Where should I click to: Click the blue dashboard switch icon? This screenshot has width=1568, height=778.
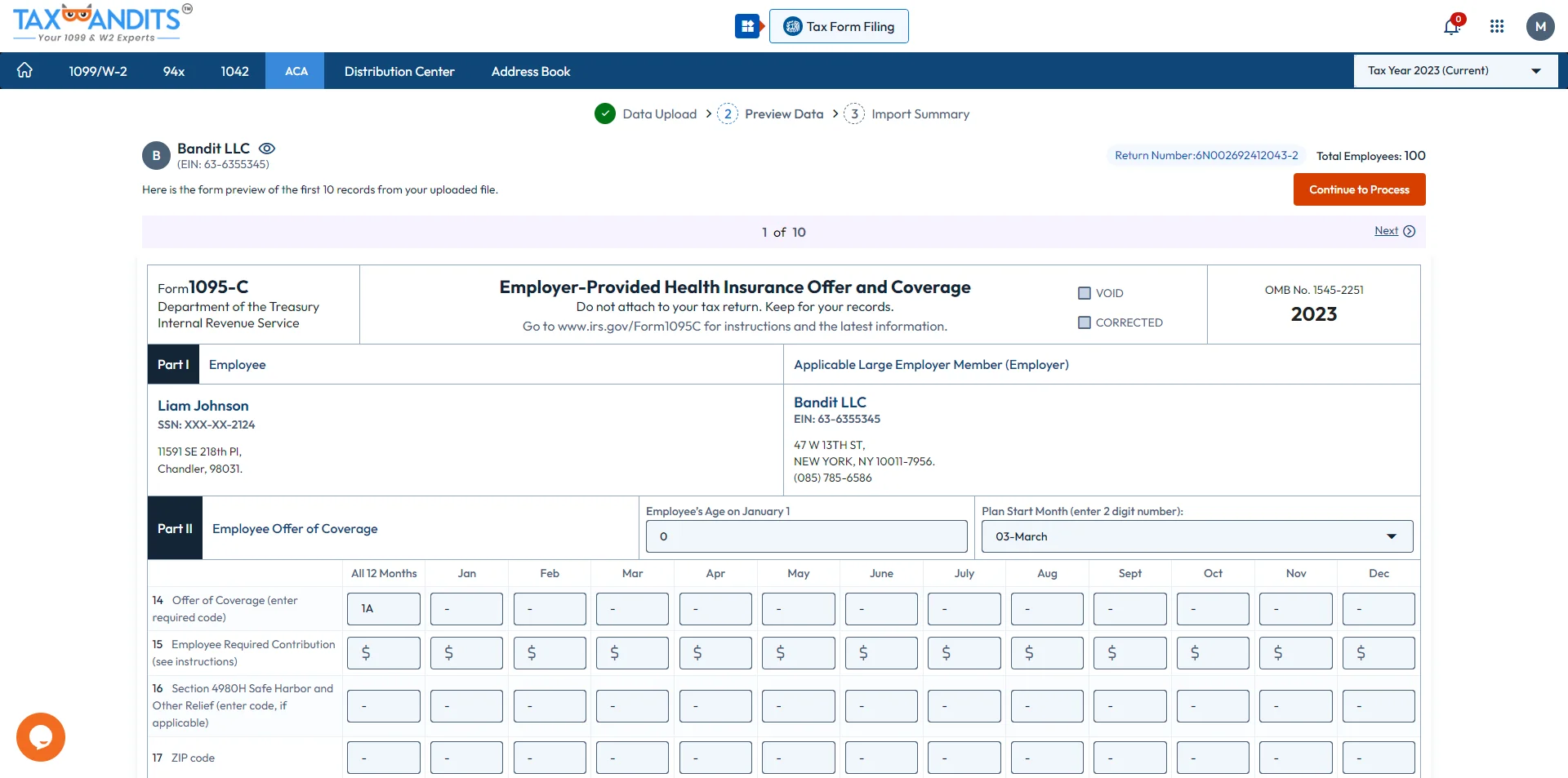(747, 26)
